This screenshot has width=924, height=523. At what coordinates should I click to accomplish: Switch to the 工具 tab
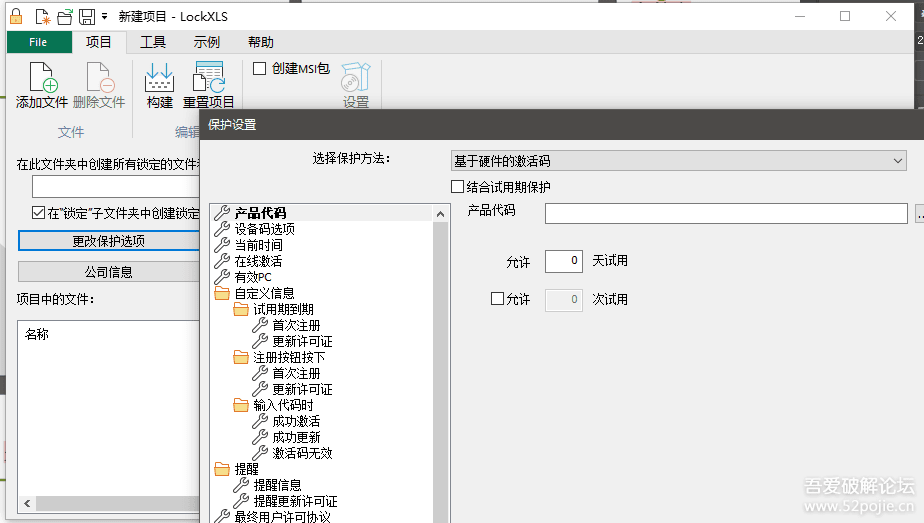pyautogui.click(x=153, y=42)
